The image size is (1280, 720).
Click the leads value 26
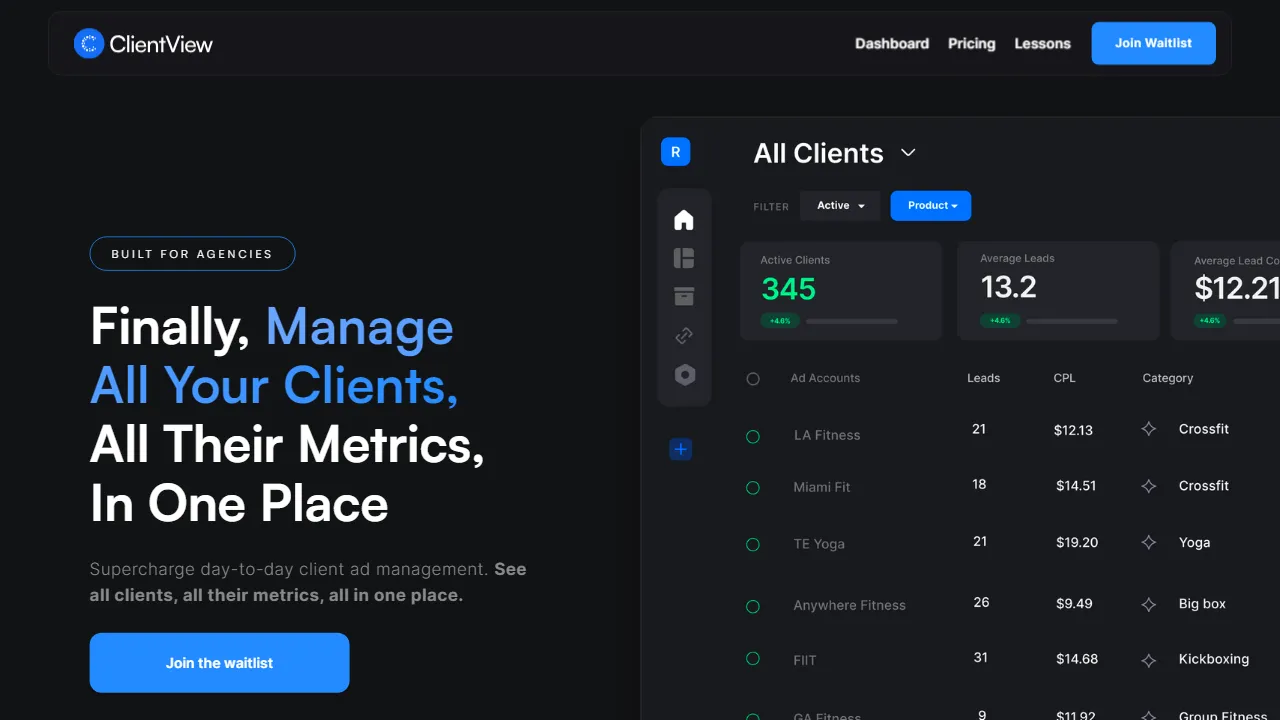pyautogui.click(x=981, y=603)
